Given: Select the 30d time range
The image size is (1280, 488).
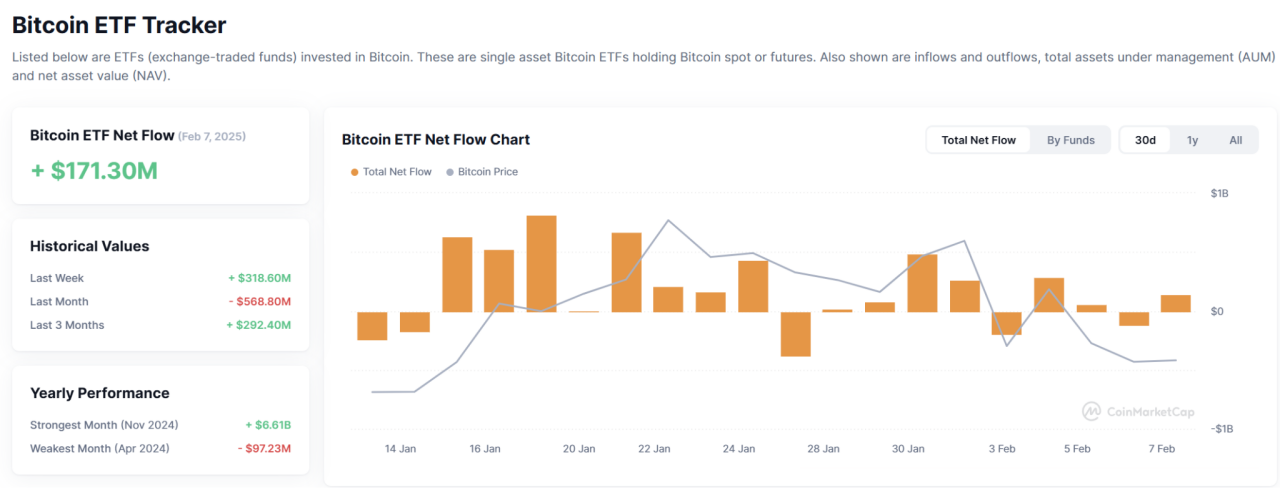Looking at the screenshot, I should pyautogui.click(x=1145, y=140).
